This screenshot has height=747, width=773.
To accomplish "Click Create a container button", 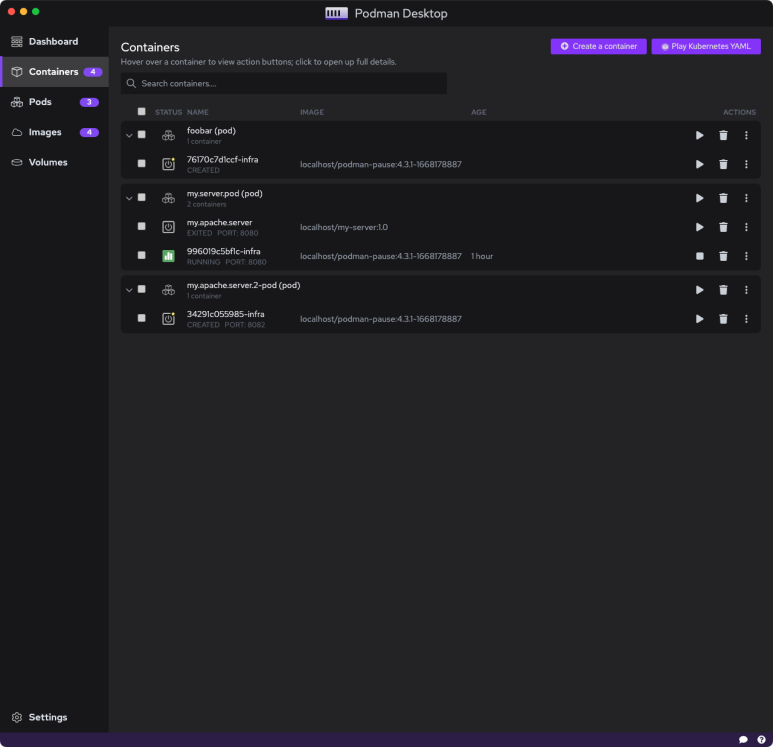I will coord(598,46).
